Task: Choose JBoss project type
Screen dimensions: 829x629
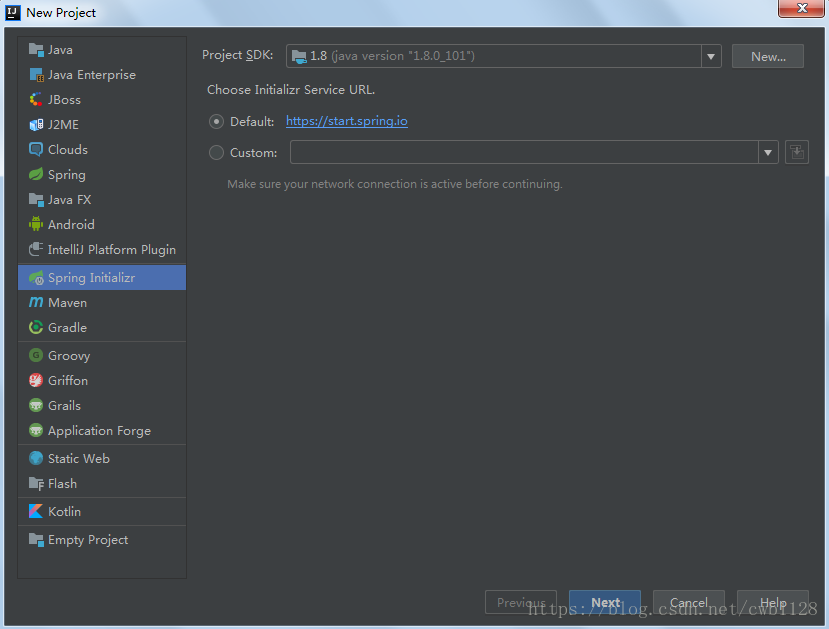Action: click(x=102, y=99)
